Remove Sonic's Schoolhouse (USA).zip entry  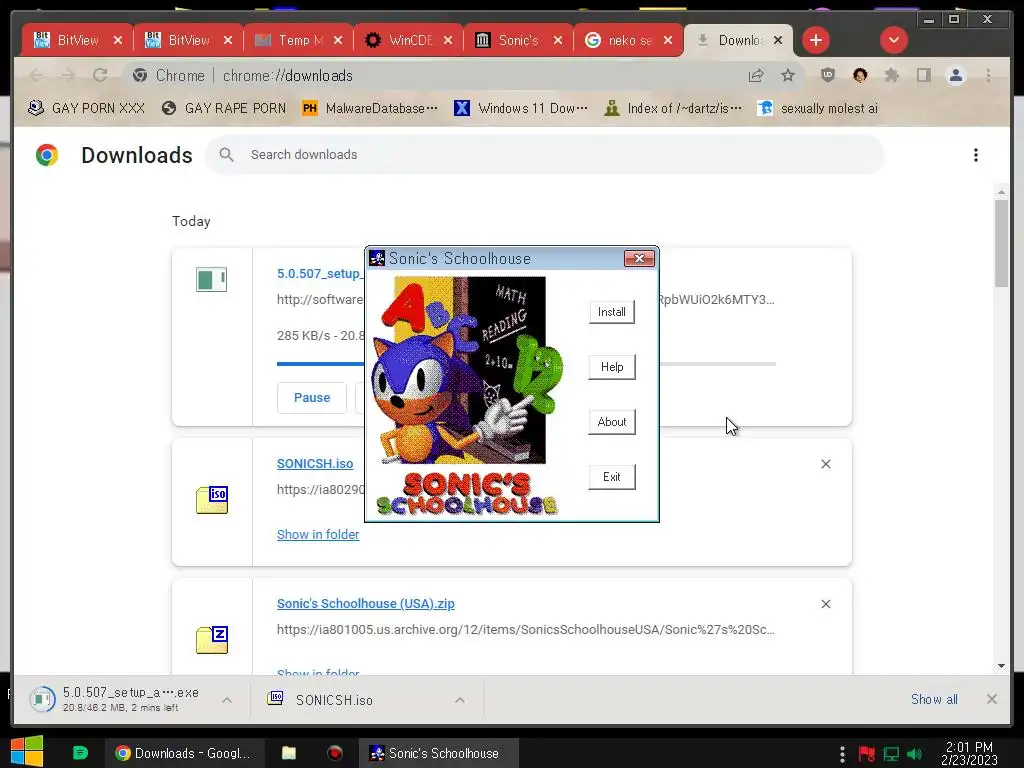point(825,604)
